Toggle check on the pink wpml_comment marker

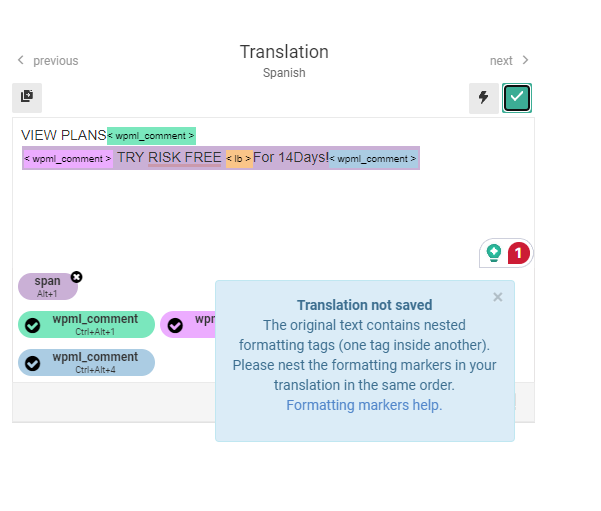(175, 325)
